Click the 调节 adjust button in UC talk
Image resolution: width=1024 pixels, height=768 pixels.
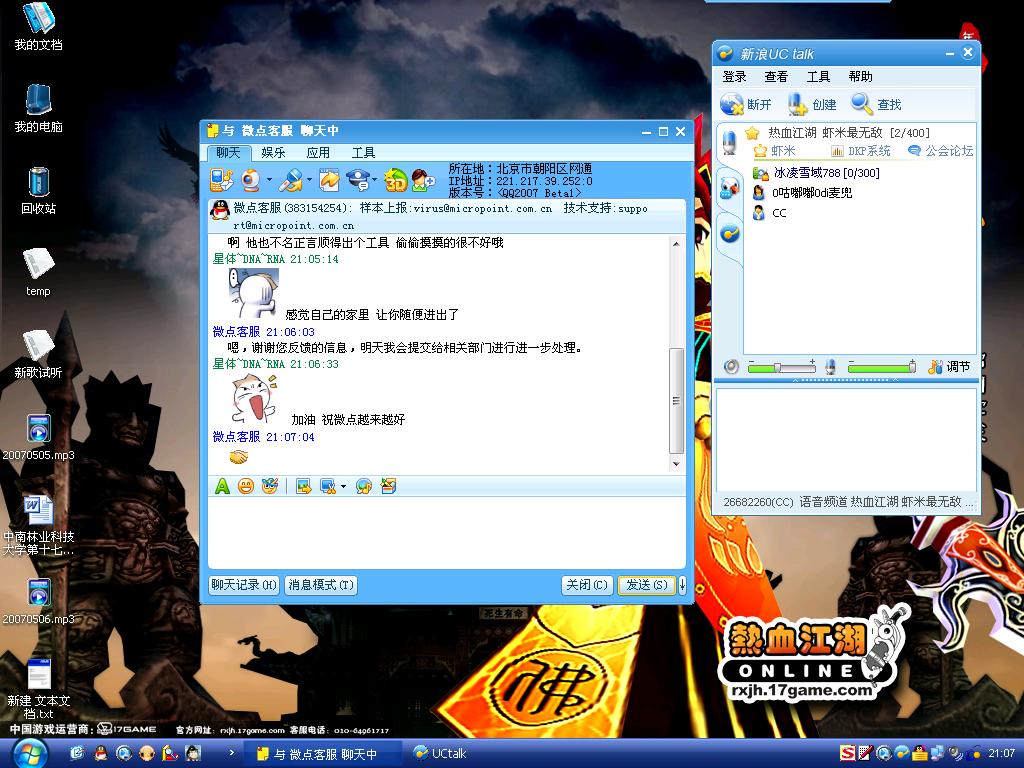[949, 366]
